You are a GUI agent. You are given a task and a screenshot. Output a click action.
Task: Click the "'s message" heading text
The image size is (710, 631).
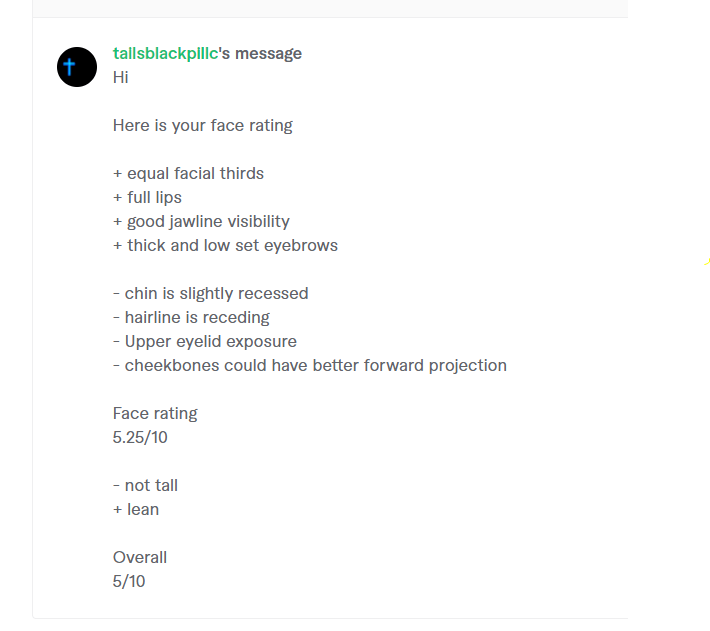tap(260, 54)
